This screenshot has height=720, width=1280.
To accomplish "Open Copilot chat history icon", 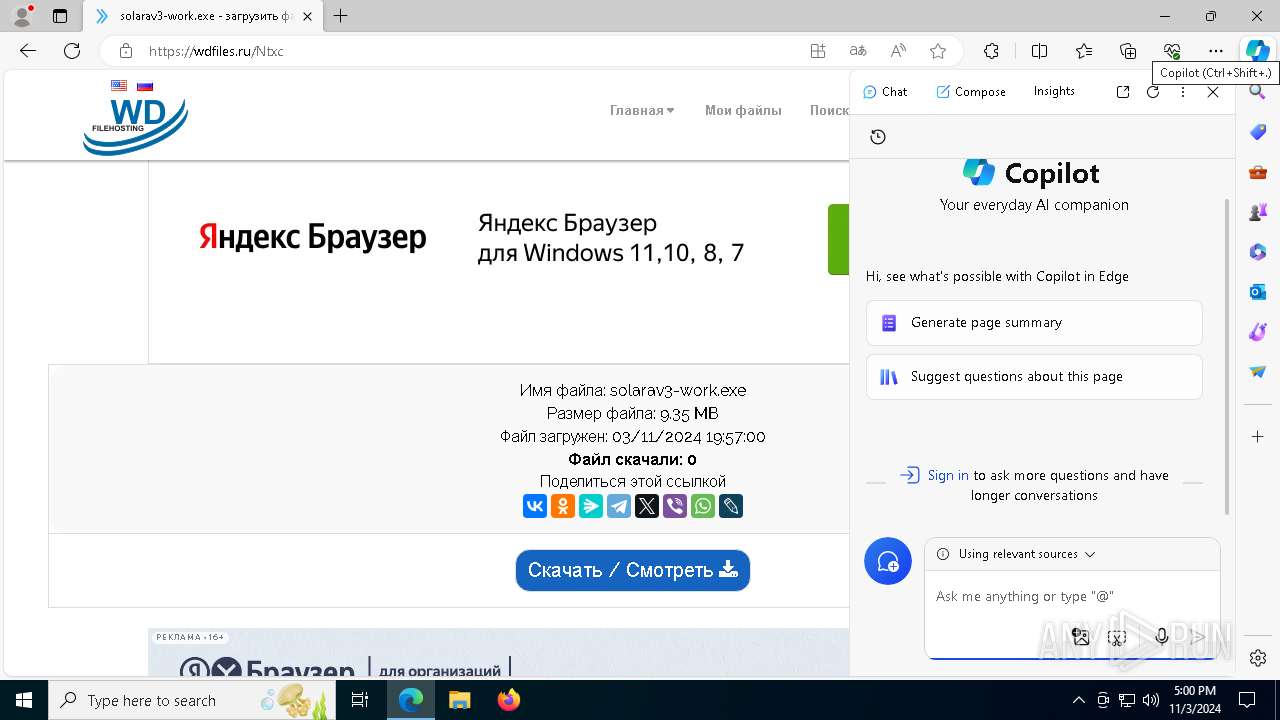I will (x=878, y=137).
